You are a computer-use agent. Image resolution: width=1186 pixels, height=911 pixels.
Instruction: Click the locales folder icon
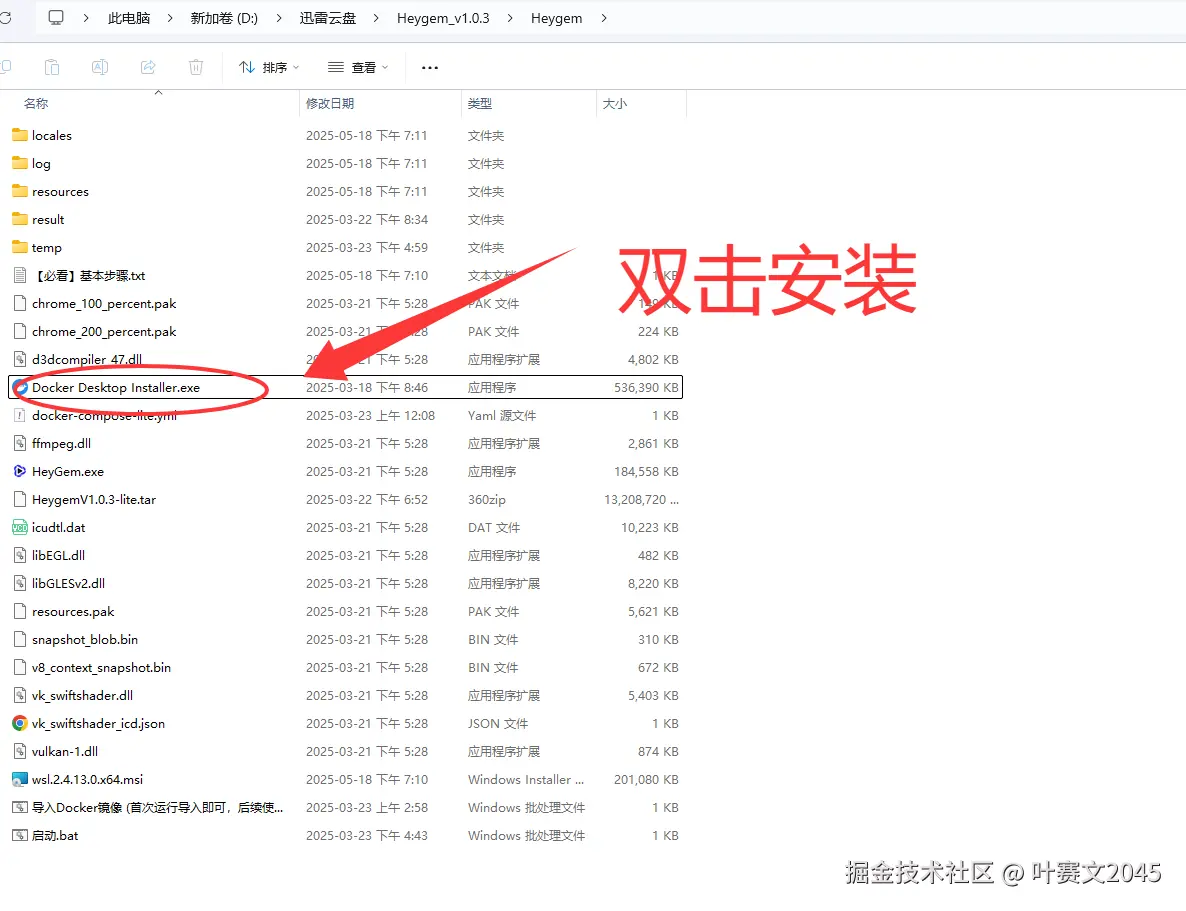pyautogui.click(x=20, y=135)
